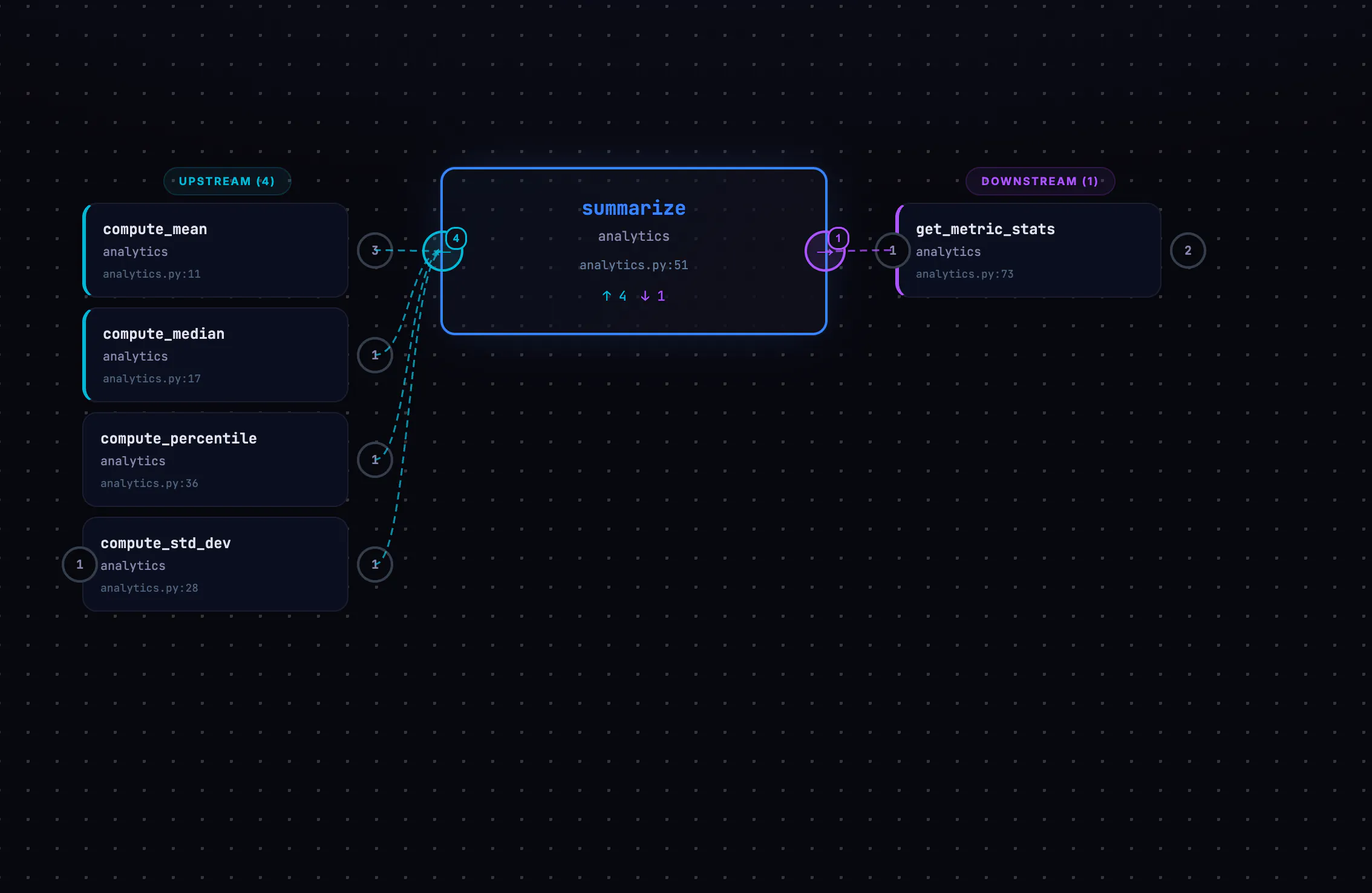Click analytics.py:36 under compute_percentile
Screen dimensions: 1372x893
[149, 483]
